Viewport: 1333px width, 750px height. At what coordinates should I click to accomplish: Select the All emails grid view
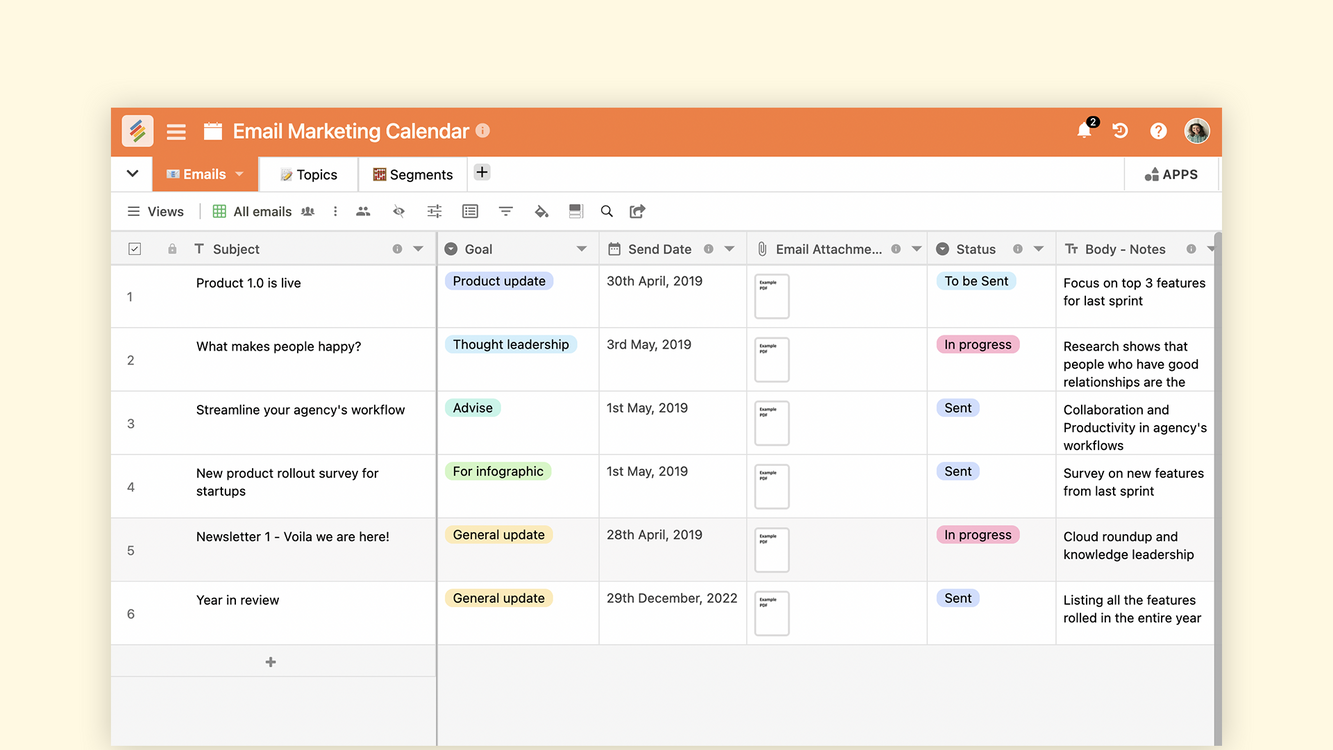pos(252,211)
